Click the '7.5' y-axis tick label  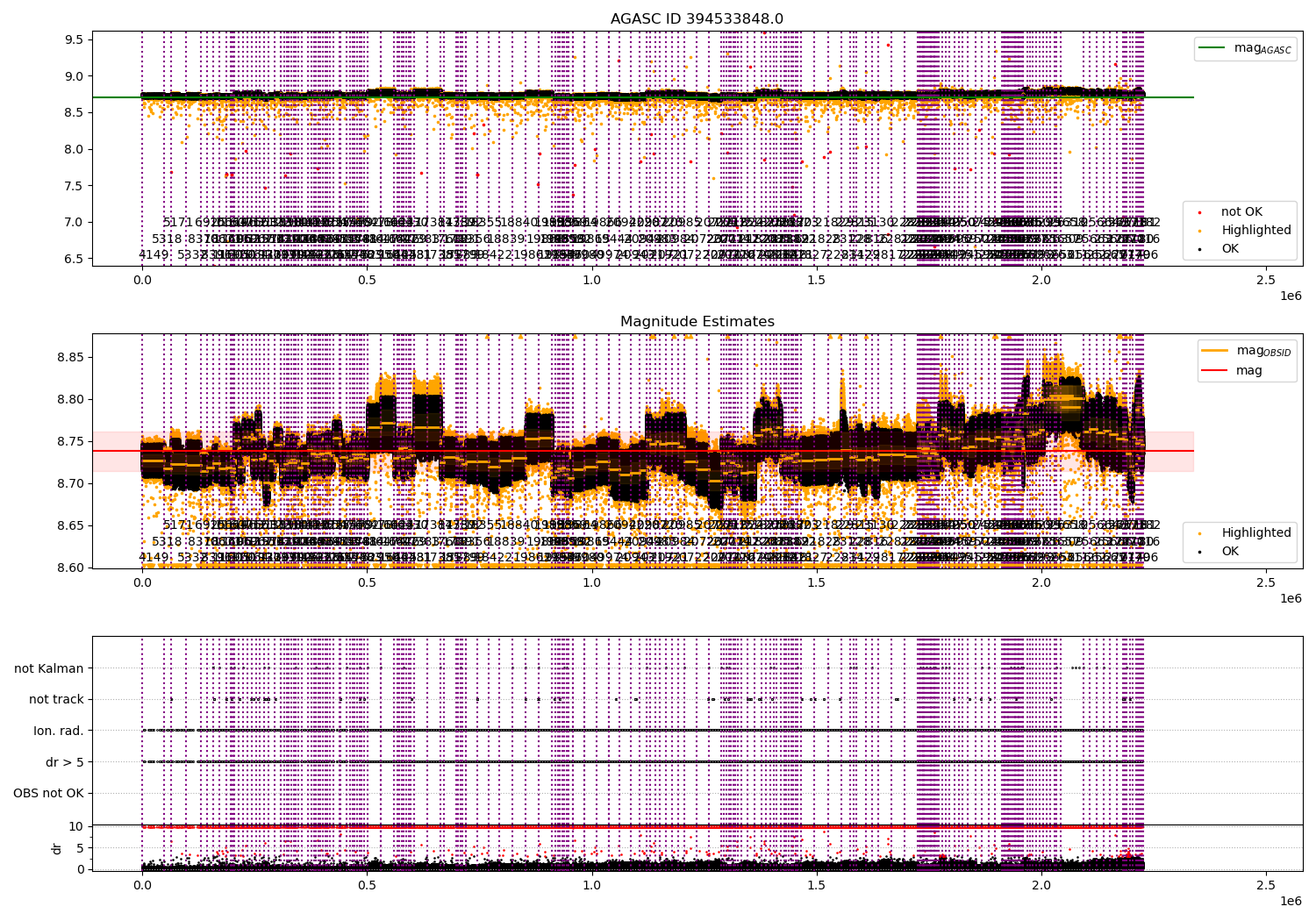point(75,186)
